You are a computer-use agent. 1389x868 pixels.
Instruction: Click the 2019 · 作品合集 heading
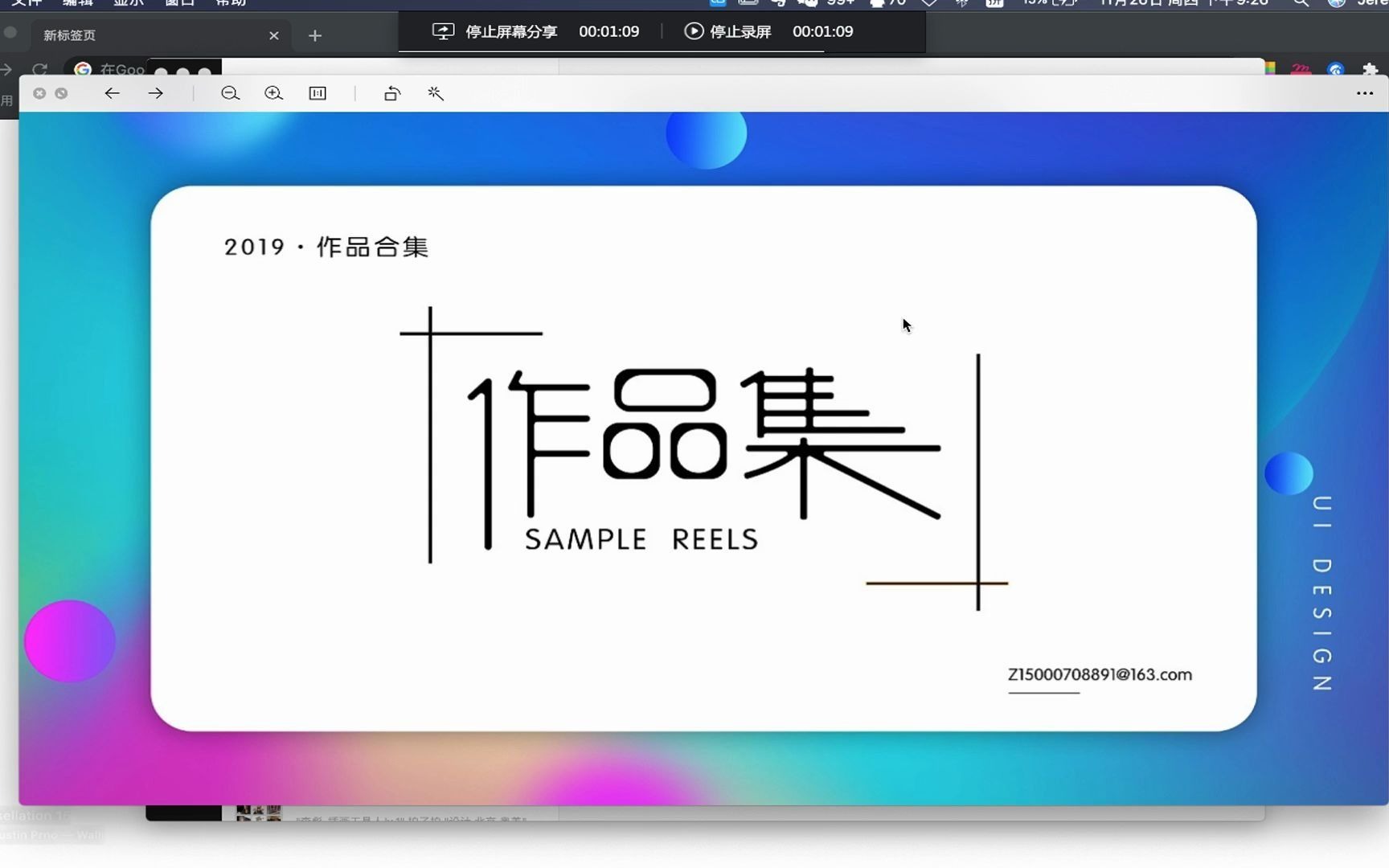326,247
